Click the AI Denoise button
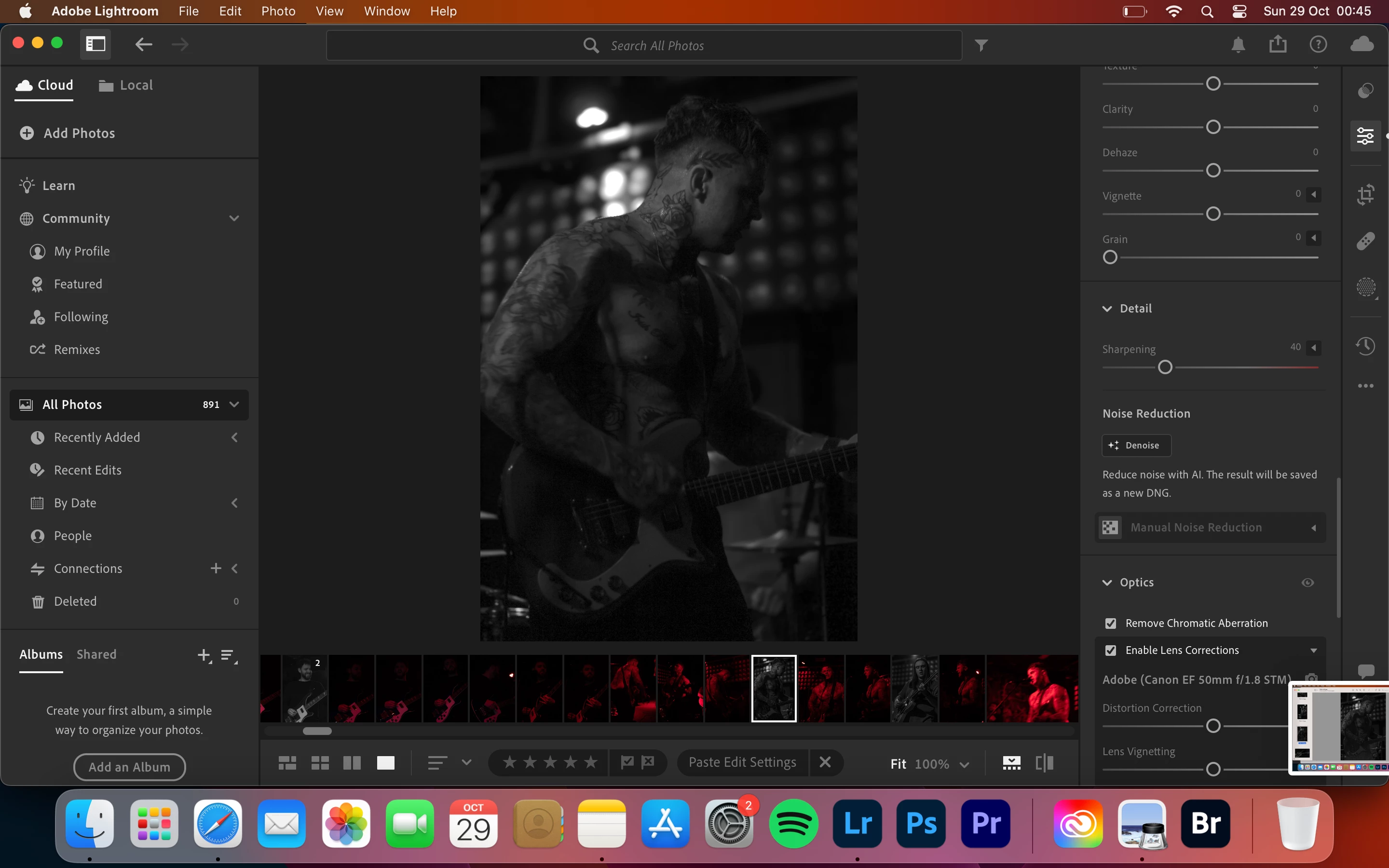This screenshot has width=1389, height=868. [x=1135, y=446]
